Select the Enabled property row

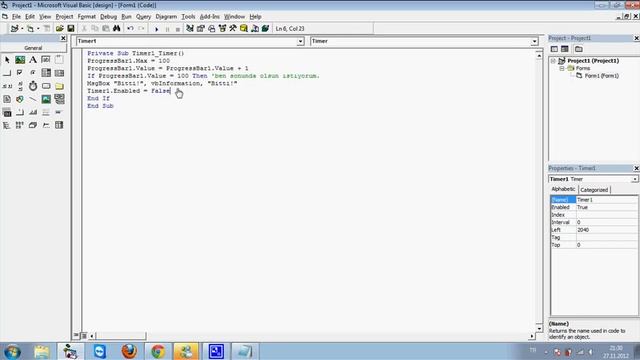click(594, 207)
